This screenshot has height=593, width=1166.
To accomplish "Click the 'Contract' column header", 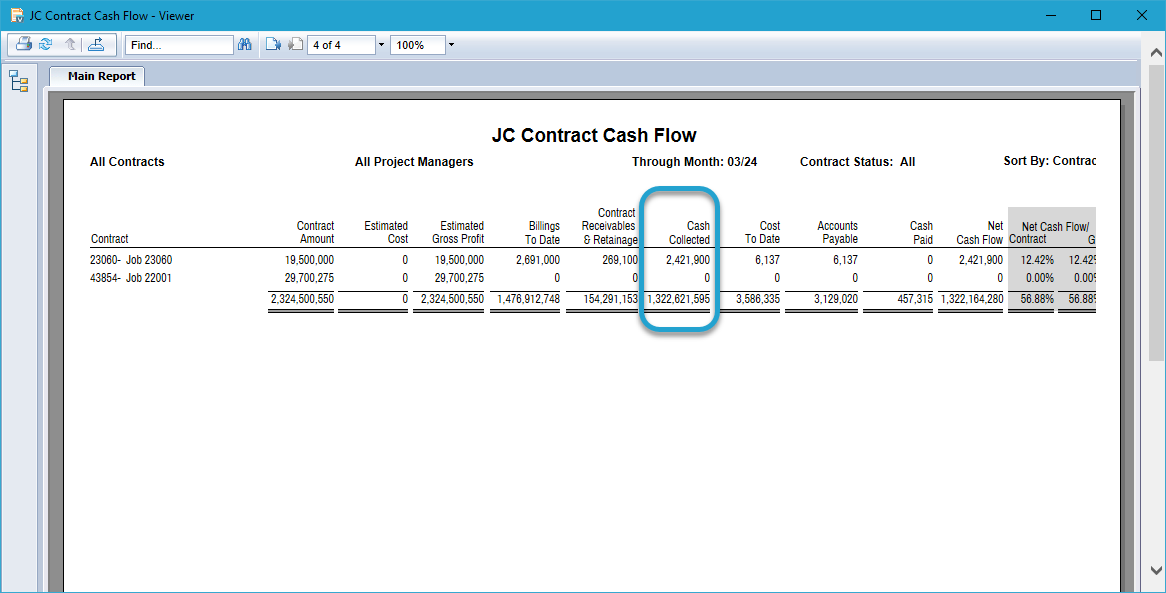I will tap(109, 239).
